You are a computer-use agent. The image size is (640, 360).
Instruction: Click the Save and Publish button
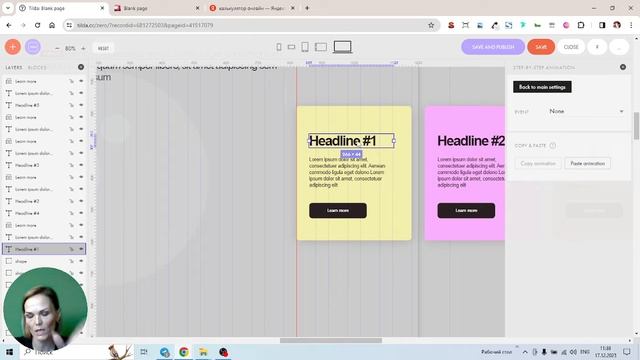[x=493, y=47]
